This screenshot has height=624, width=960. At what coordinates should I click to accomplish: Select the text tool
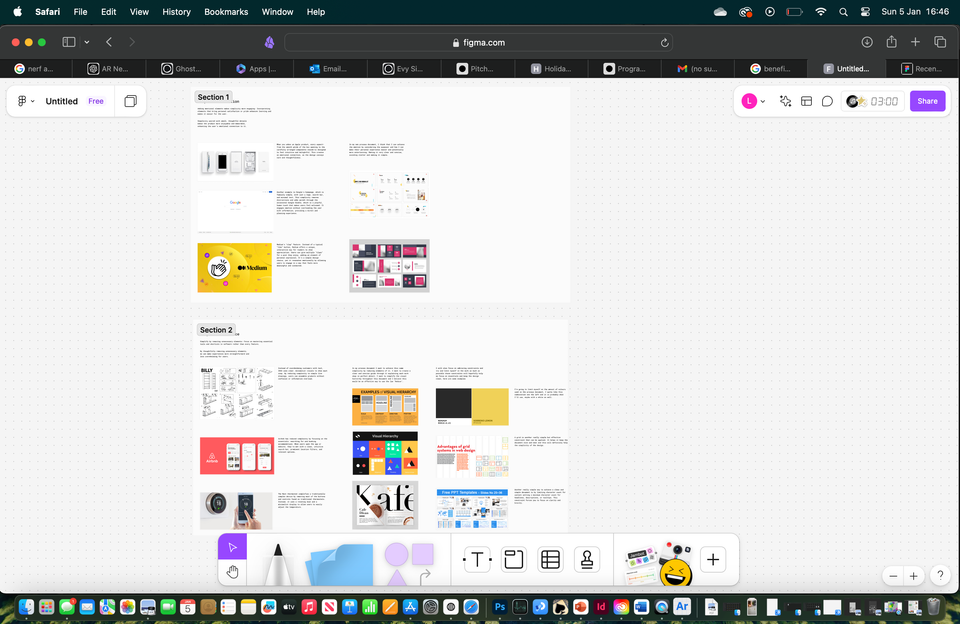pyautogui.click(x=477, y=560)
